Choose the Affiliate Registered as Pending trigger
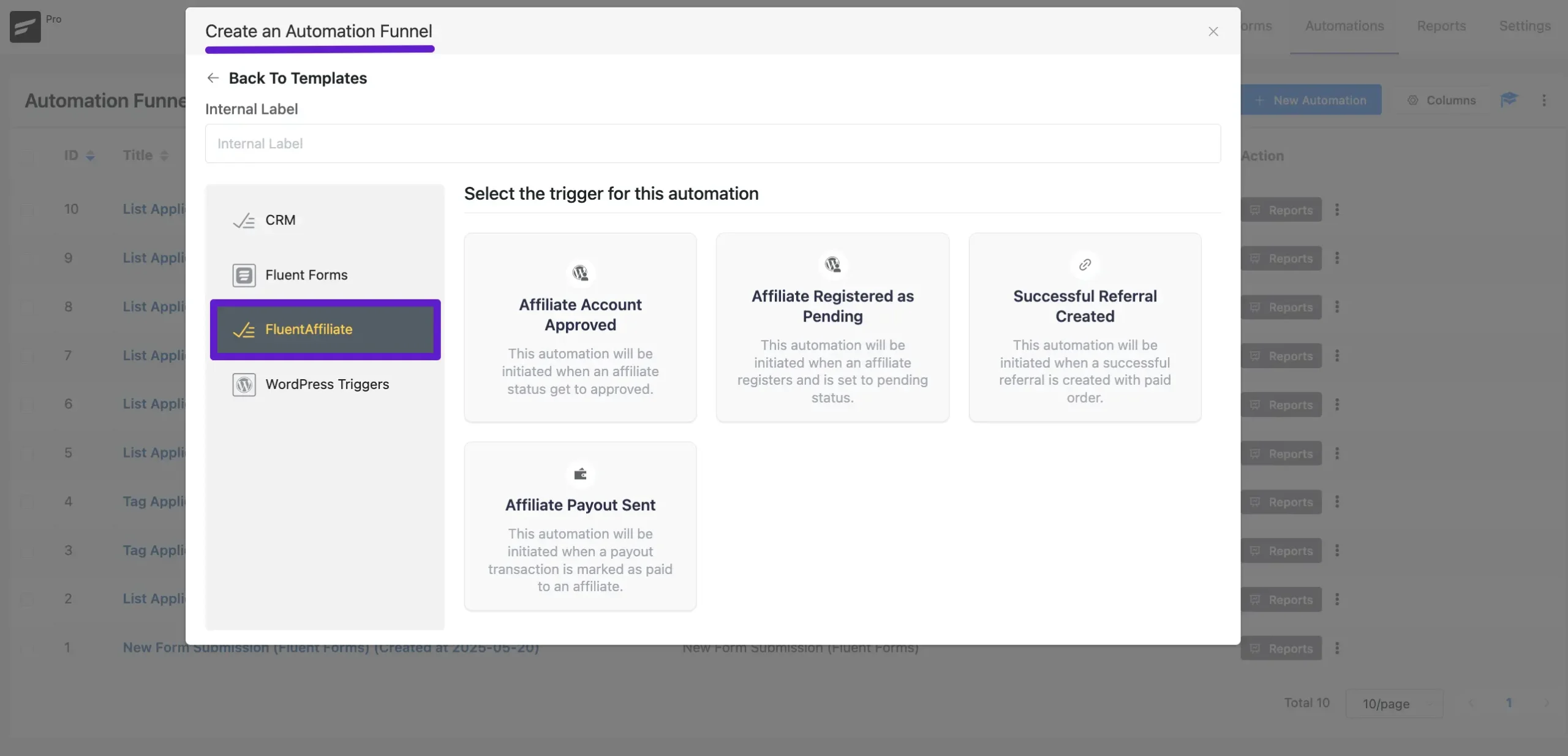 click(x=832, y=327)
